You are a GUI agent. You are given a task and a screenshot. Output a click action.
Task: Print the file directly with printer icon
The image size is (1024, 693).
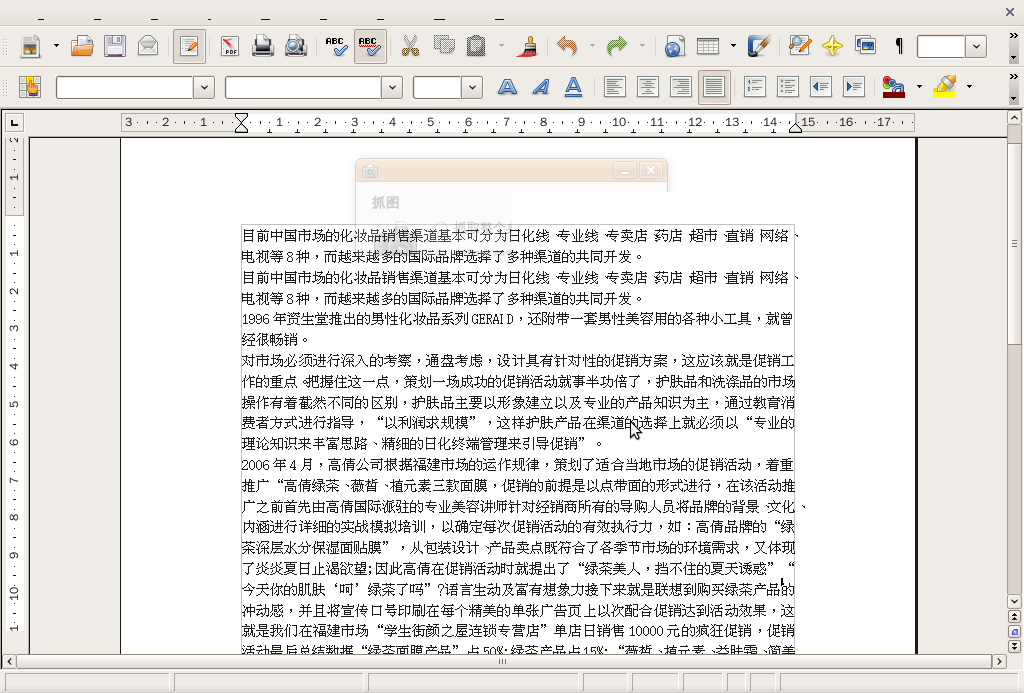coord(263,46)
